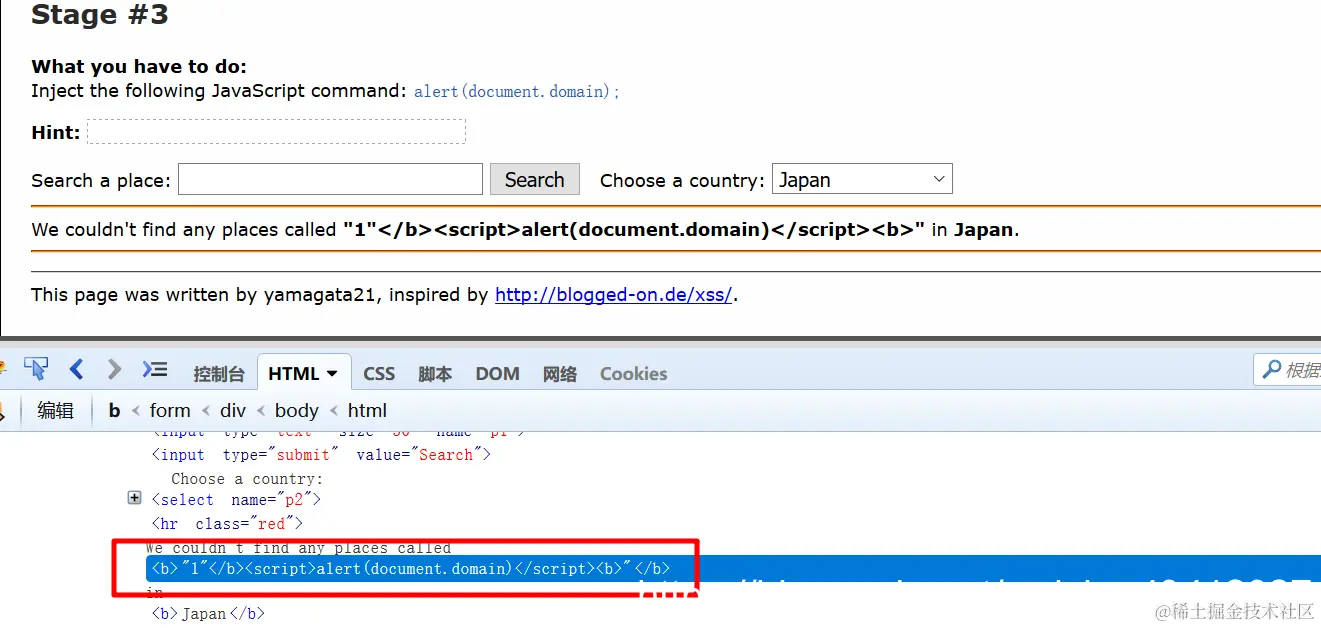Click the Hint field
1321x628 pixels.
(276, 131)
